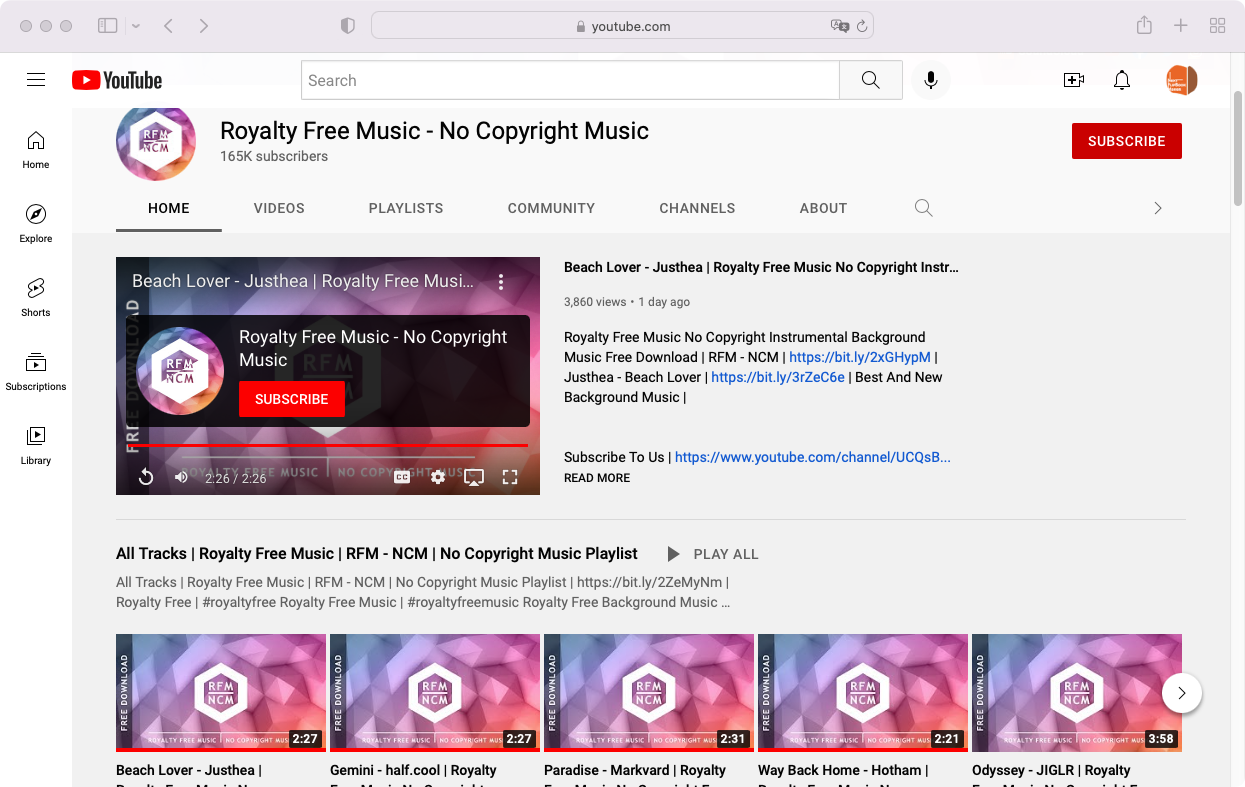Click the Create video icon
The width and height of the screenshot is (1245, 787).
click(x=1073, y=80)
